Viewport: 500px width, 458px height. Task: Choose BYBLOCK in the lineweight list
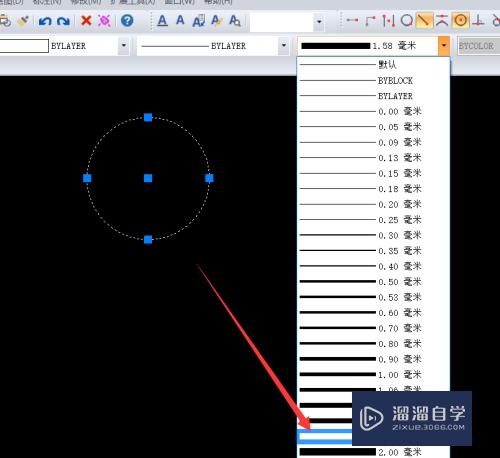[373, 80]
